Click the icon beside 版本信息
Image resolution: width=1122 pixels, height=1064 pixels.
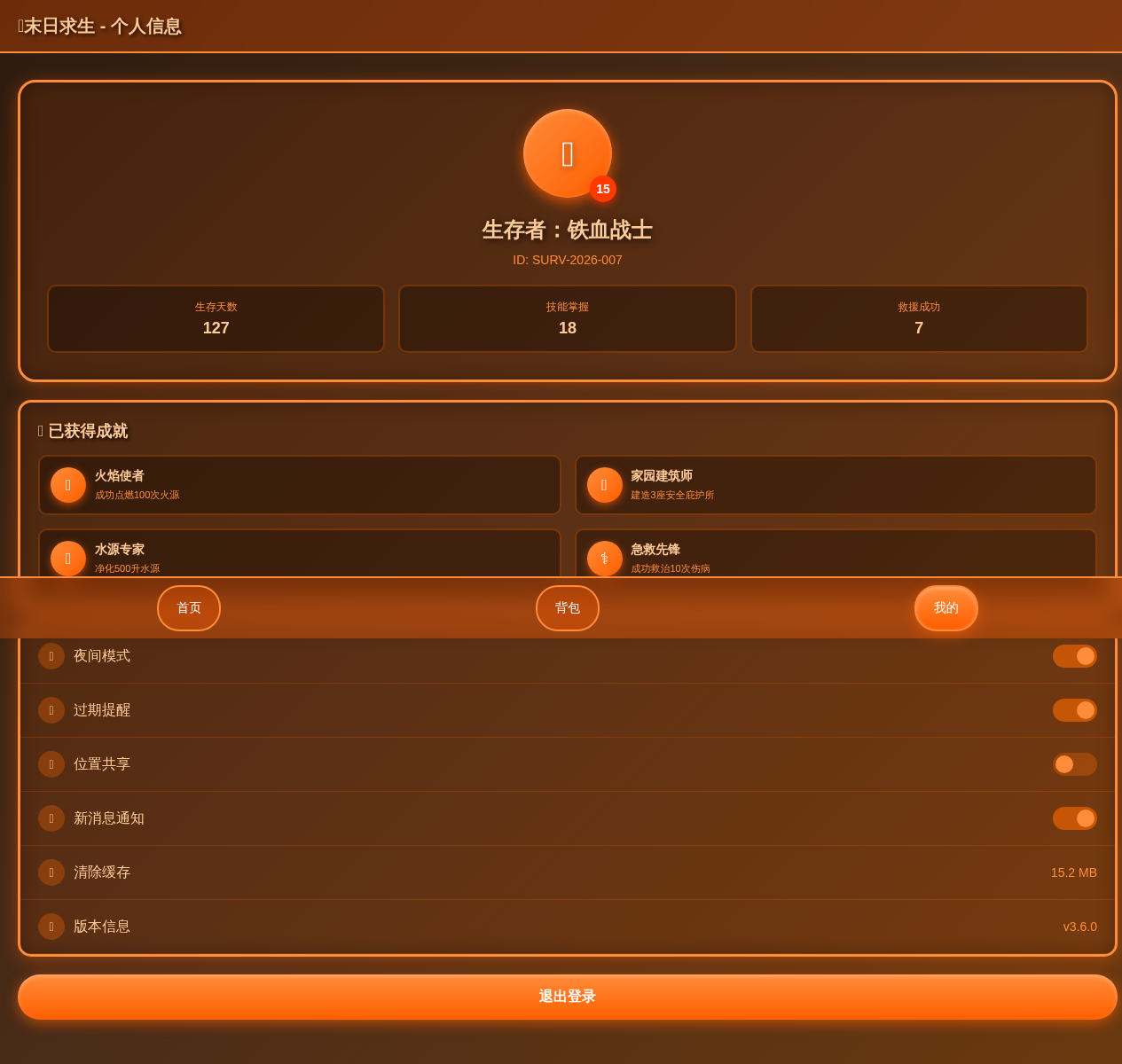pyautogui.click(x=51, y=927)
